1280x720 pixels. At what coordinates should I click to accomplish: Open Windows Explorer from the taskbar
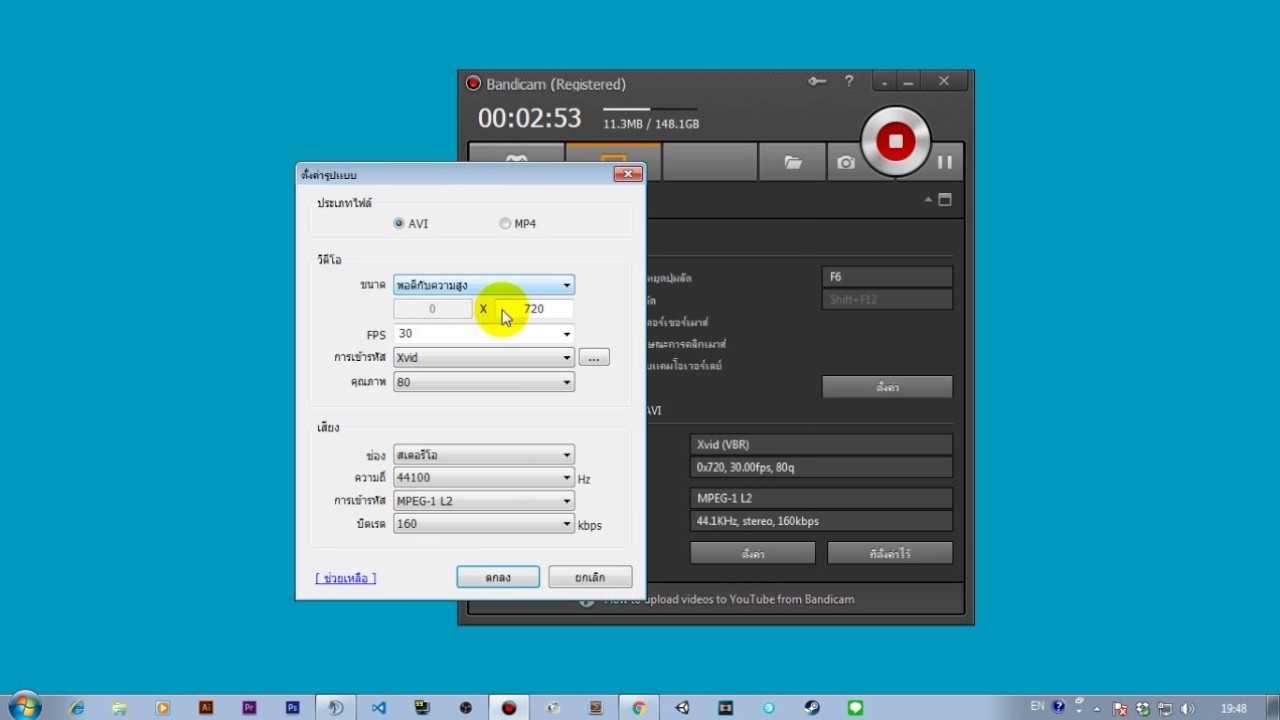click(x=120, y=708)
